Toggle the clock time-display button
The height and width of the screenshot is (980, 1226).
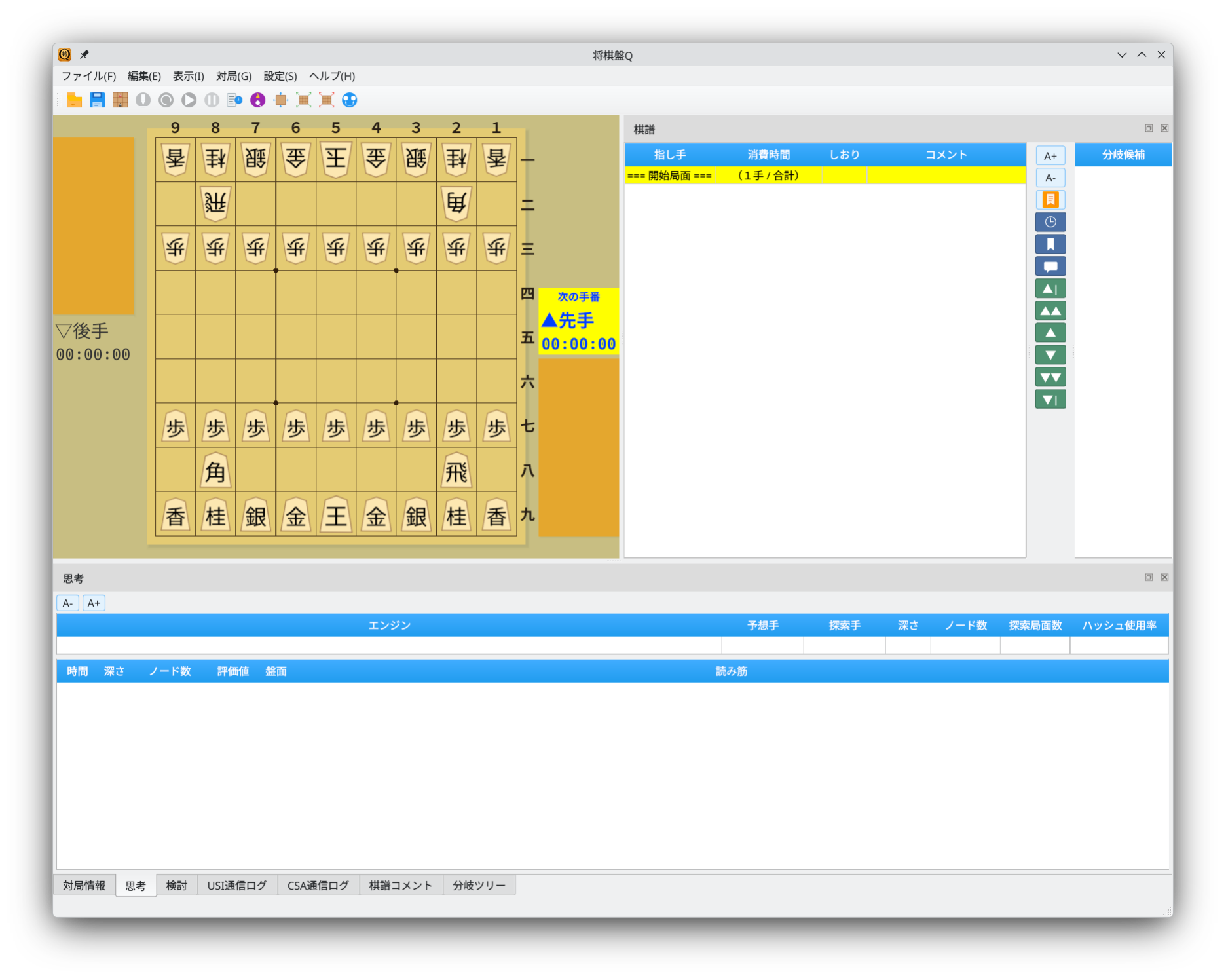(1050, 222)
